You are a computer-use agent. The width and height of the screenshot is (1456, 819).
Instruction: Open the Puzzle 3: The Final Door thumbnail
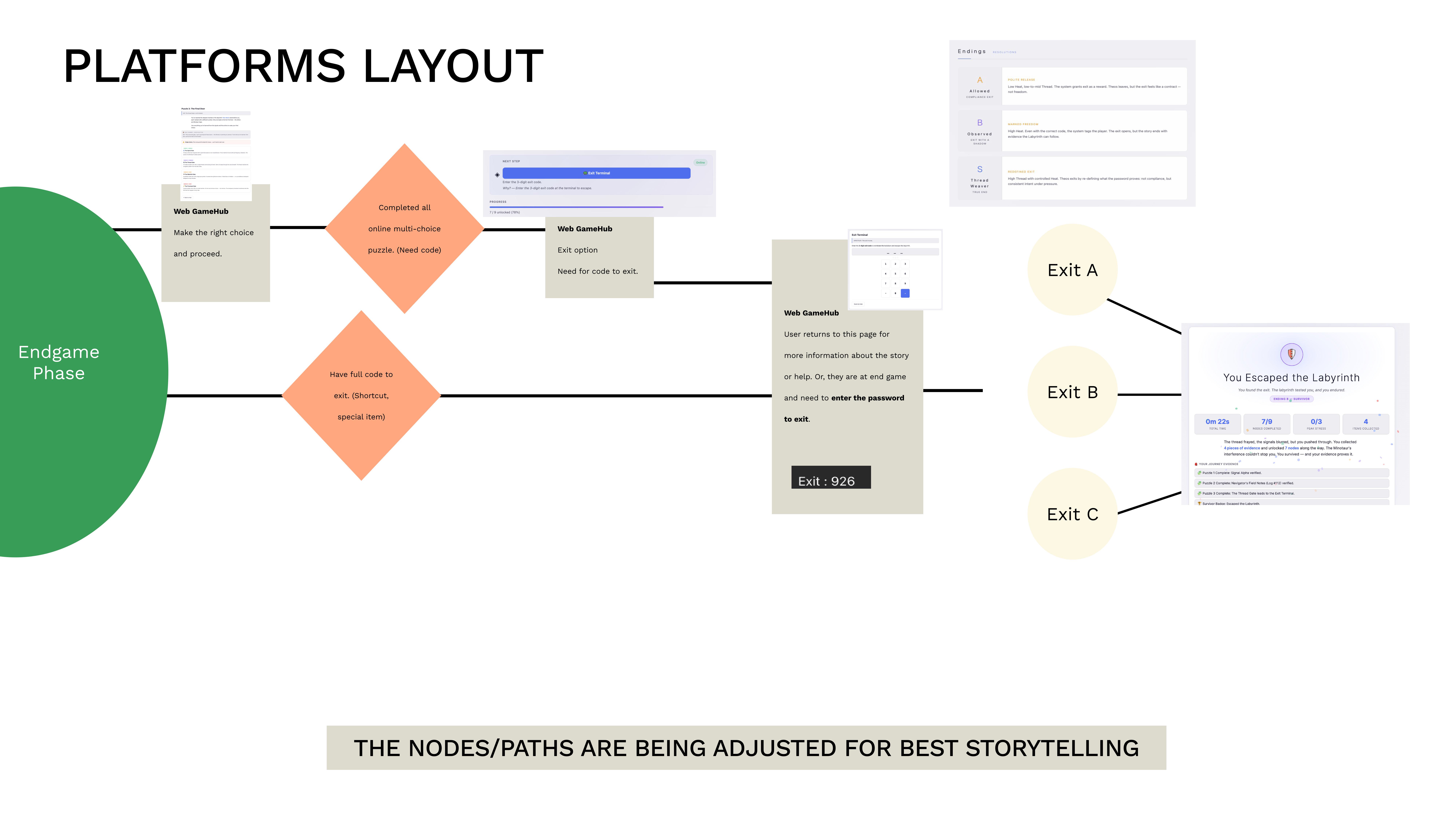[x=216, y=153]
